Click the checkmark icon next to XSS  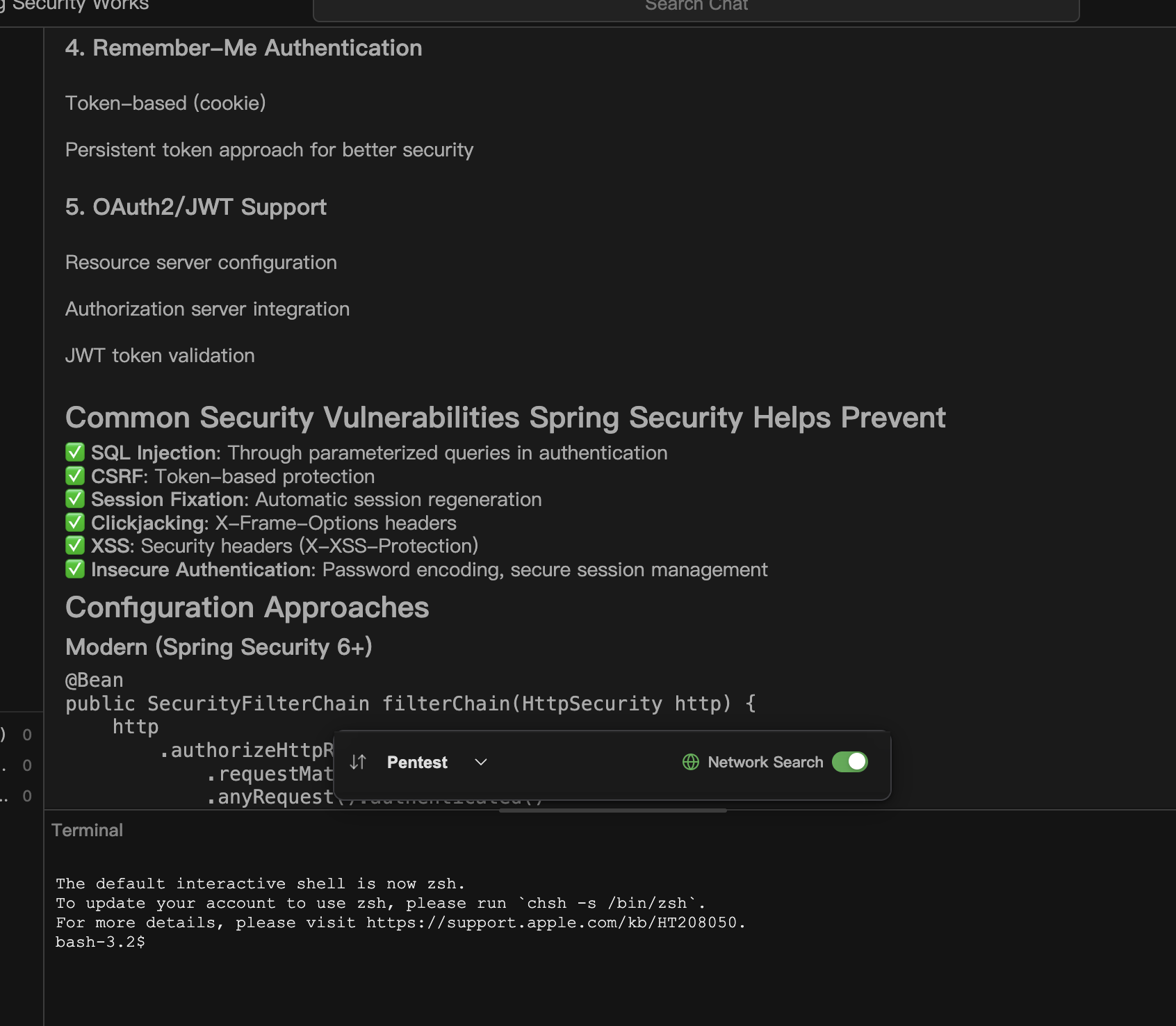pyautogui.click(x=75, y=546)
